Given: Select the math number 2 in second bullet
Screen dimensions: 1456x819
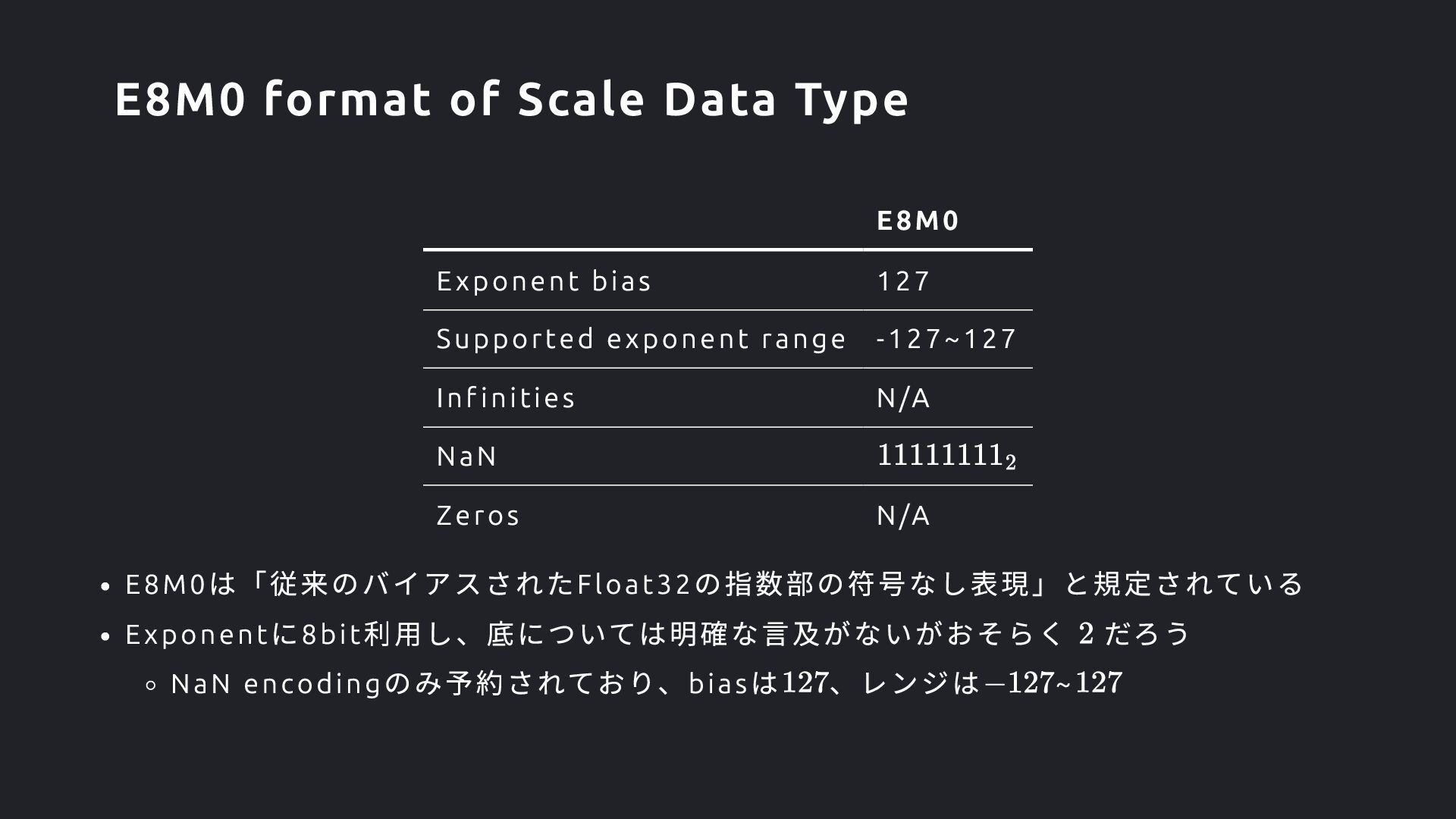Looking at the screenshot, I should coord(1086,634).
